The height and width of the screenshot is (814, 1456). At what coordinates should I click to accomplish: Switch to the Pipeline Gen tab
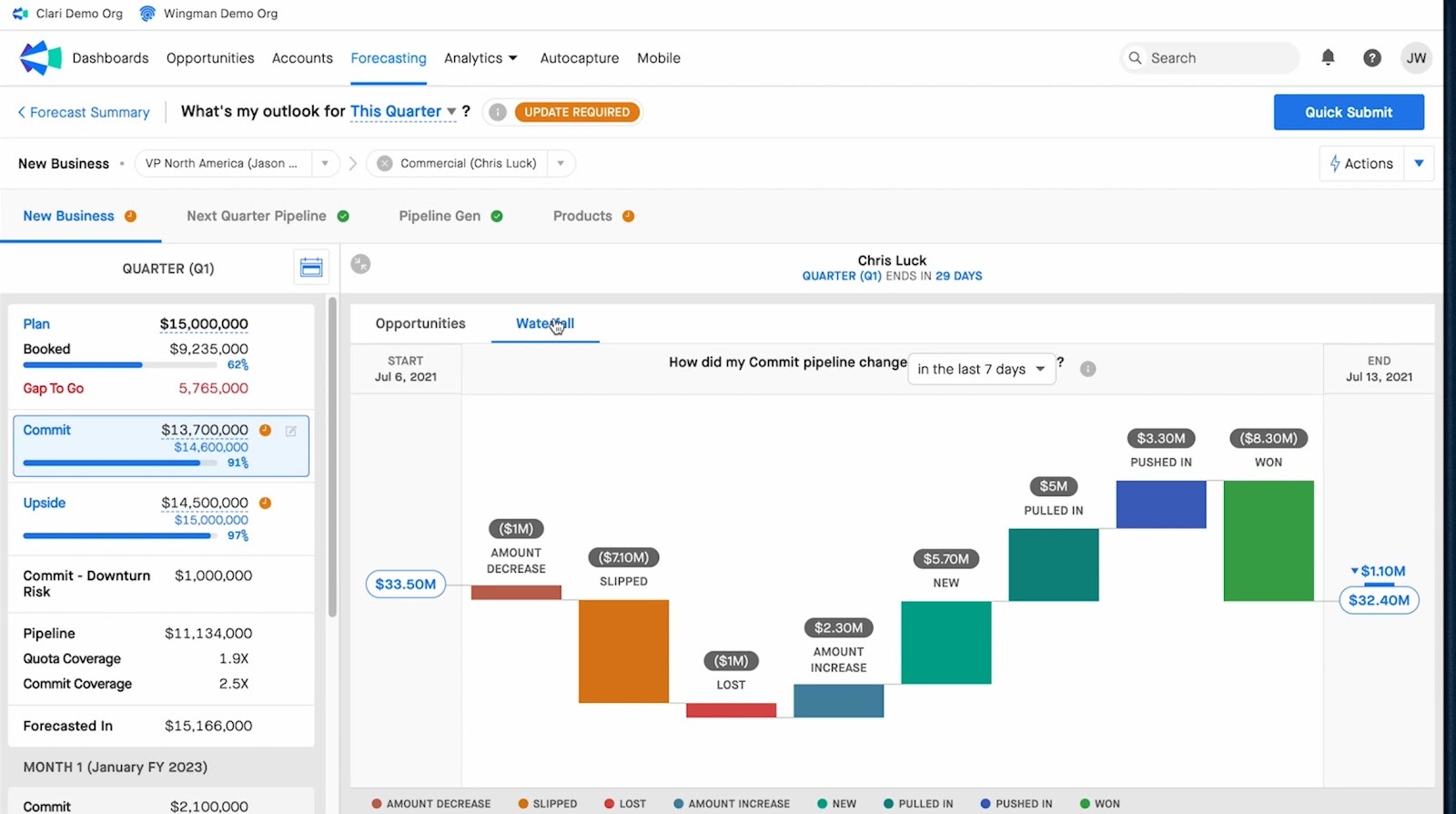coord(440,216)
